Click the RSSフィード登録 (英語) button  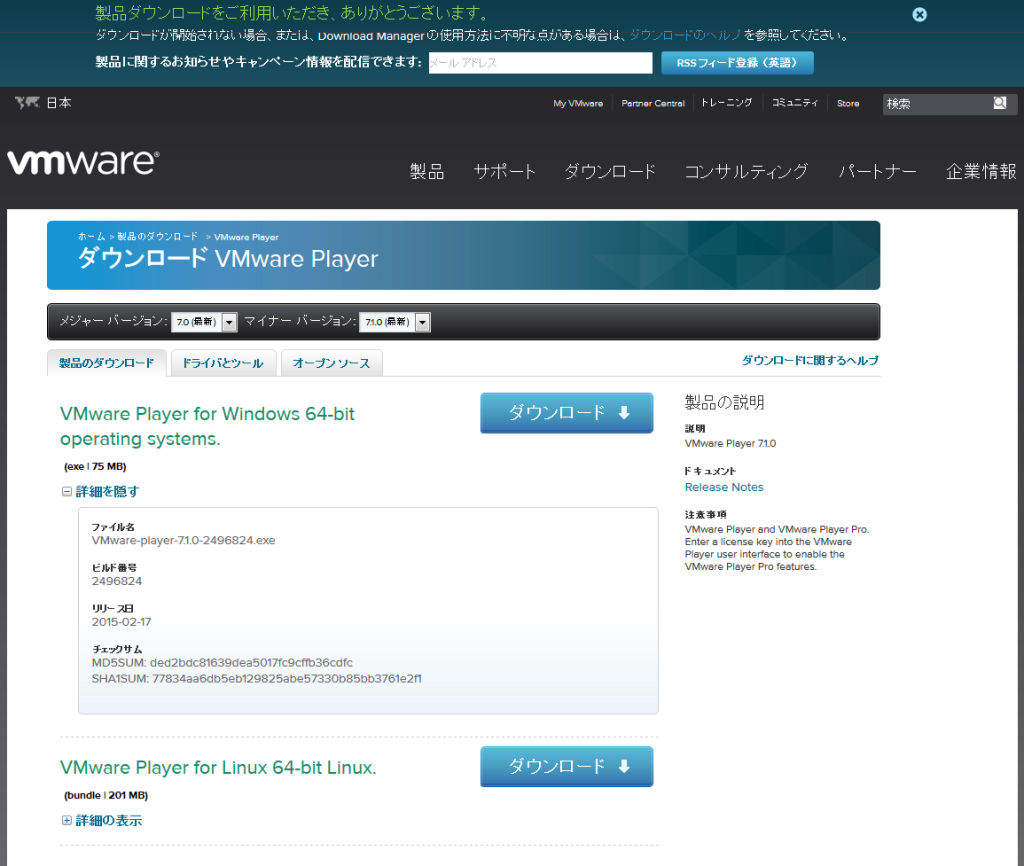pyautogui.click(x=737, y=62)
